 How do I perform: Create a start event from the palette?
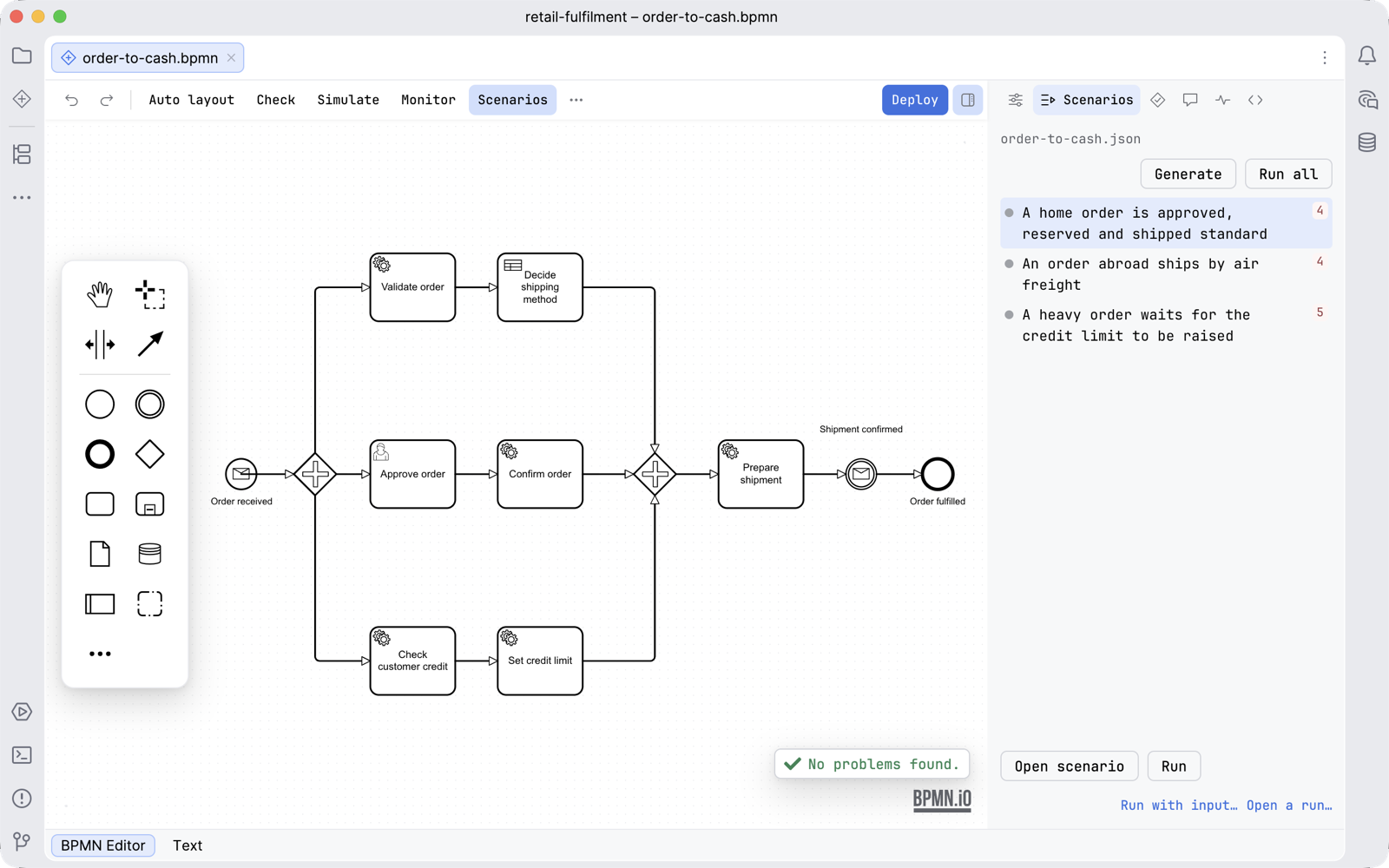point(100,404)
